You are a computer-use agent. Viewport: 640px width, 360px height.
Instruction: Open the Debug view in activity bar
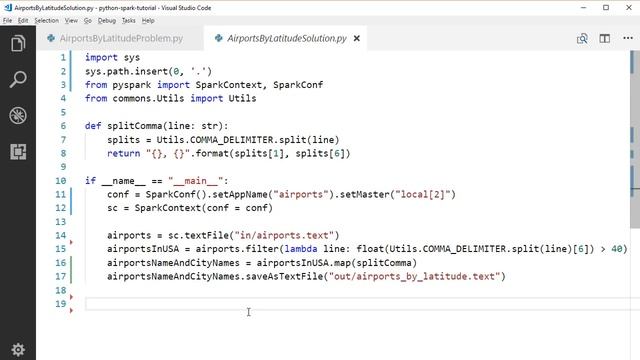click(18, 116)
